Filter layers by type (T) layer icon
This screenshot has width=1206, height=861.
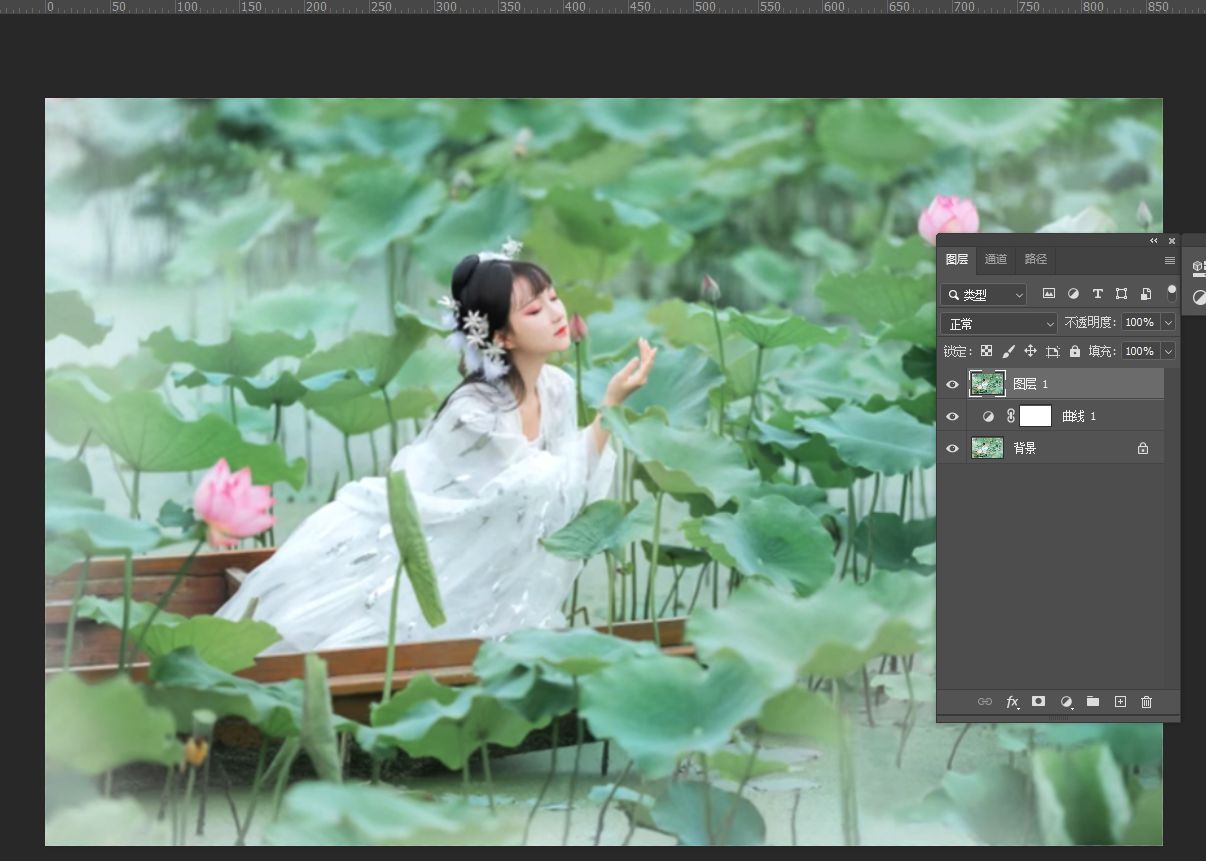click(1097, 294)
